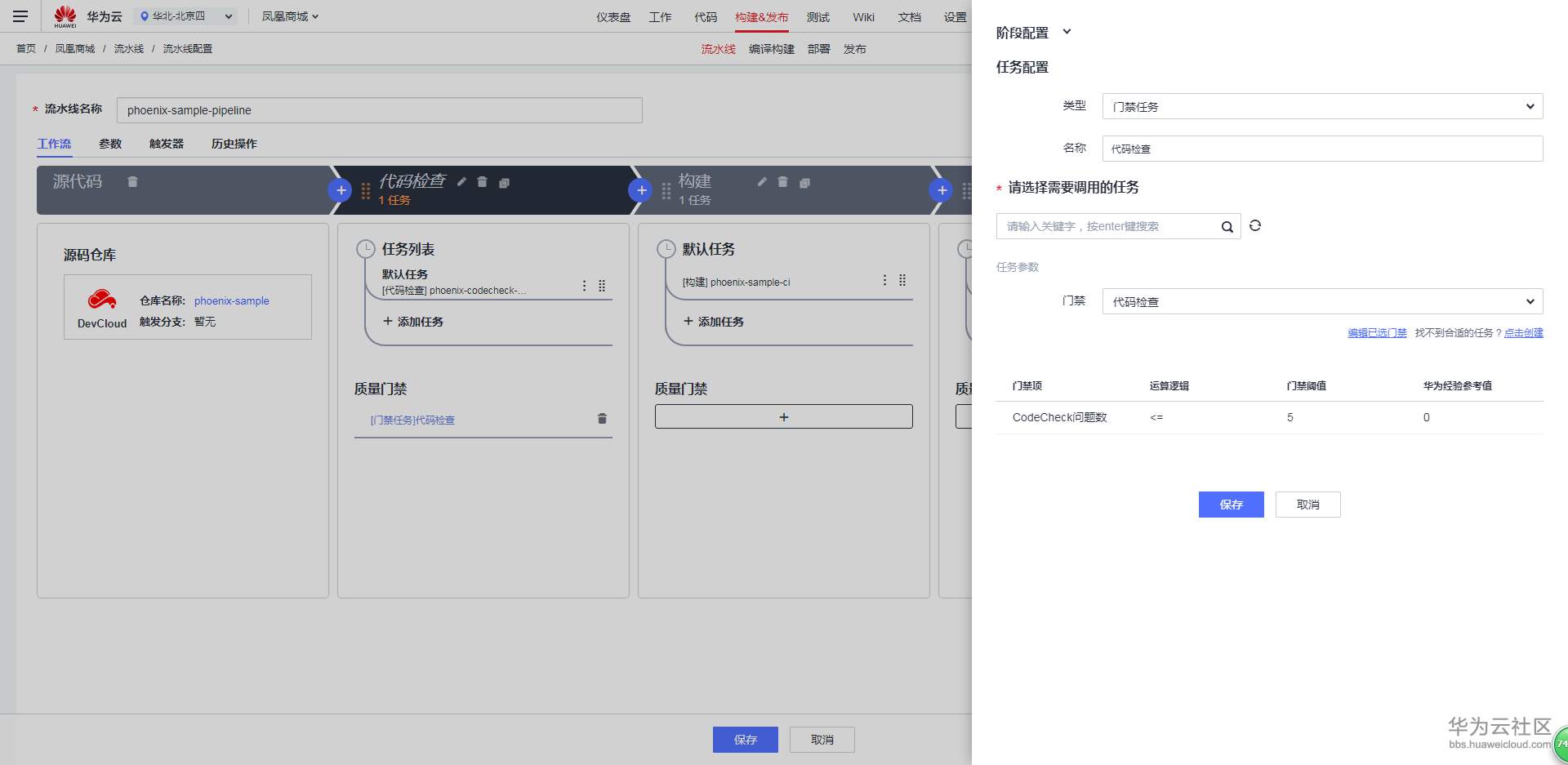Open the 点击创建 link

(x=1523, y=333)
